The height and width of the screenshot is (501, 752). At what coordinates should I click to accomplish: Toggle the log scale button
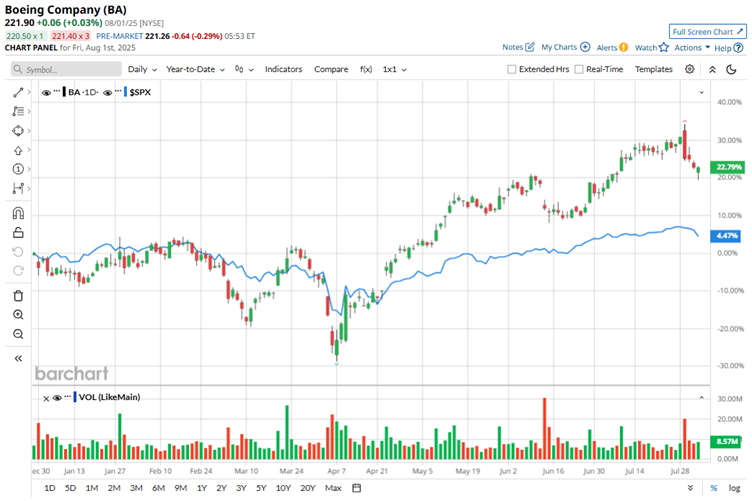pyautogui.click(x=734, y=488)
